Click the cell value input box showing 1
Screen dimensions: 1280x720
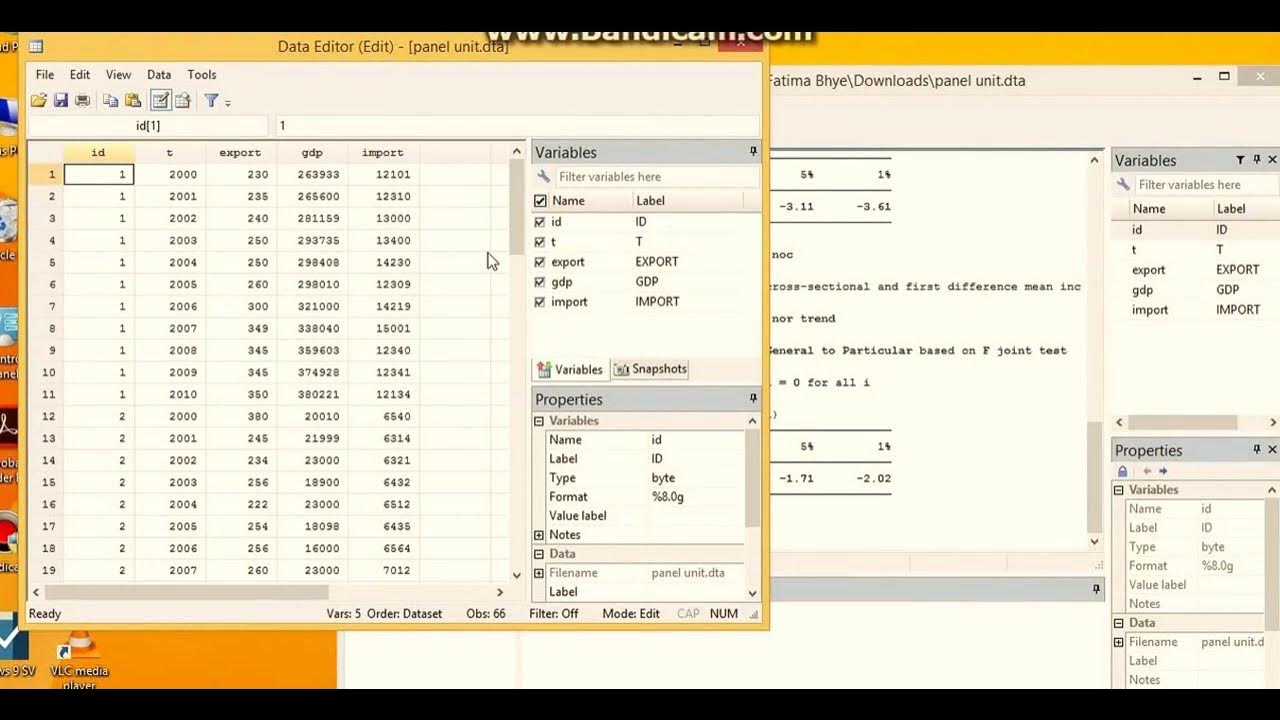[x=516, y=126]
